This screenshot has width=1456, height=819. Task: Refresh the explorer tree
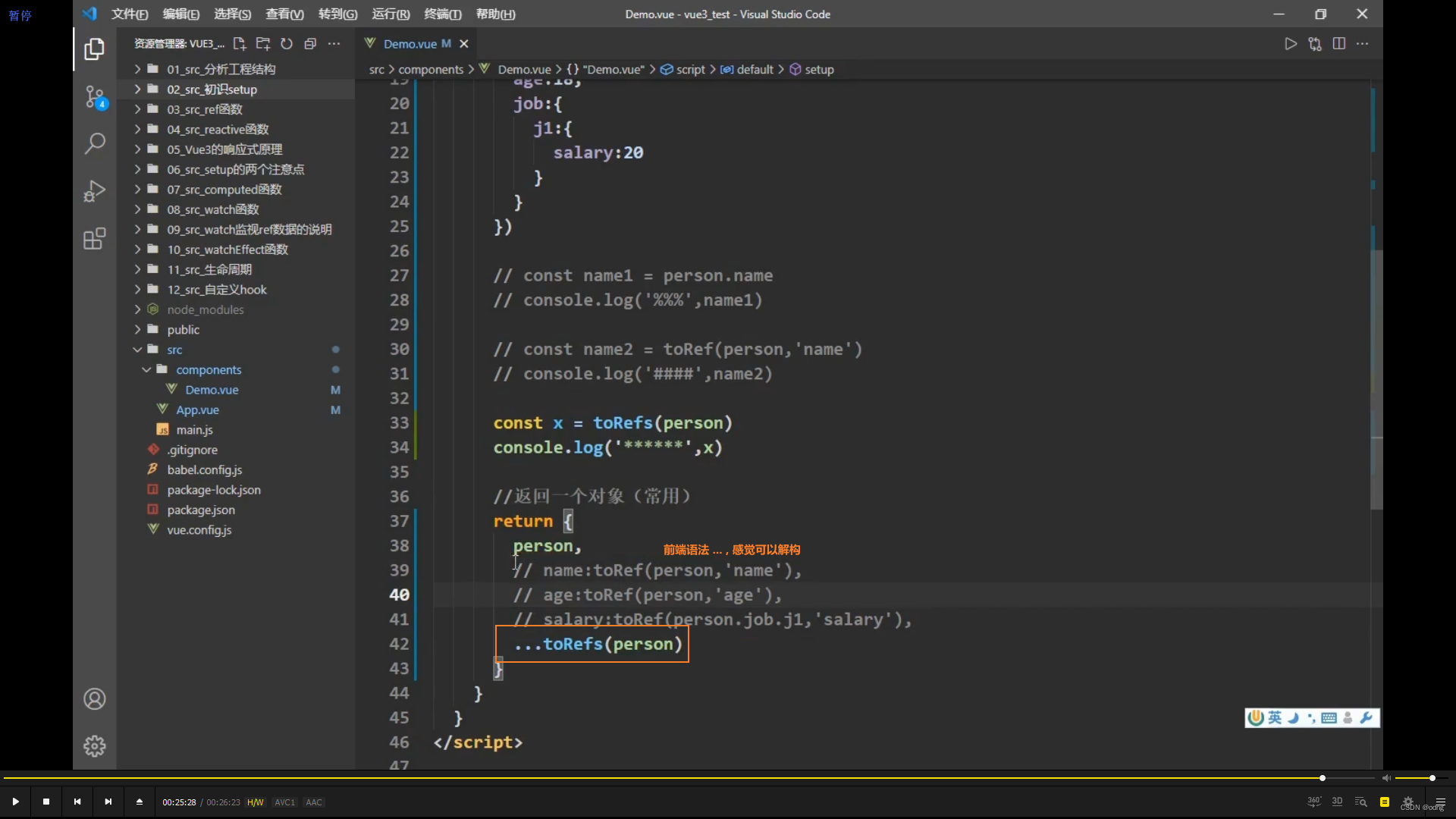pos(287,44)
